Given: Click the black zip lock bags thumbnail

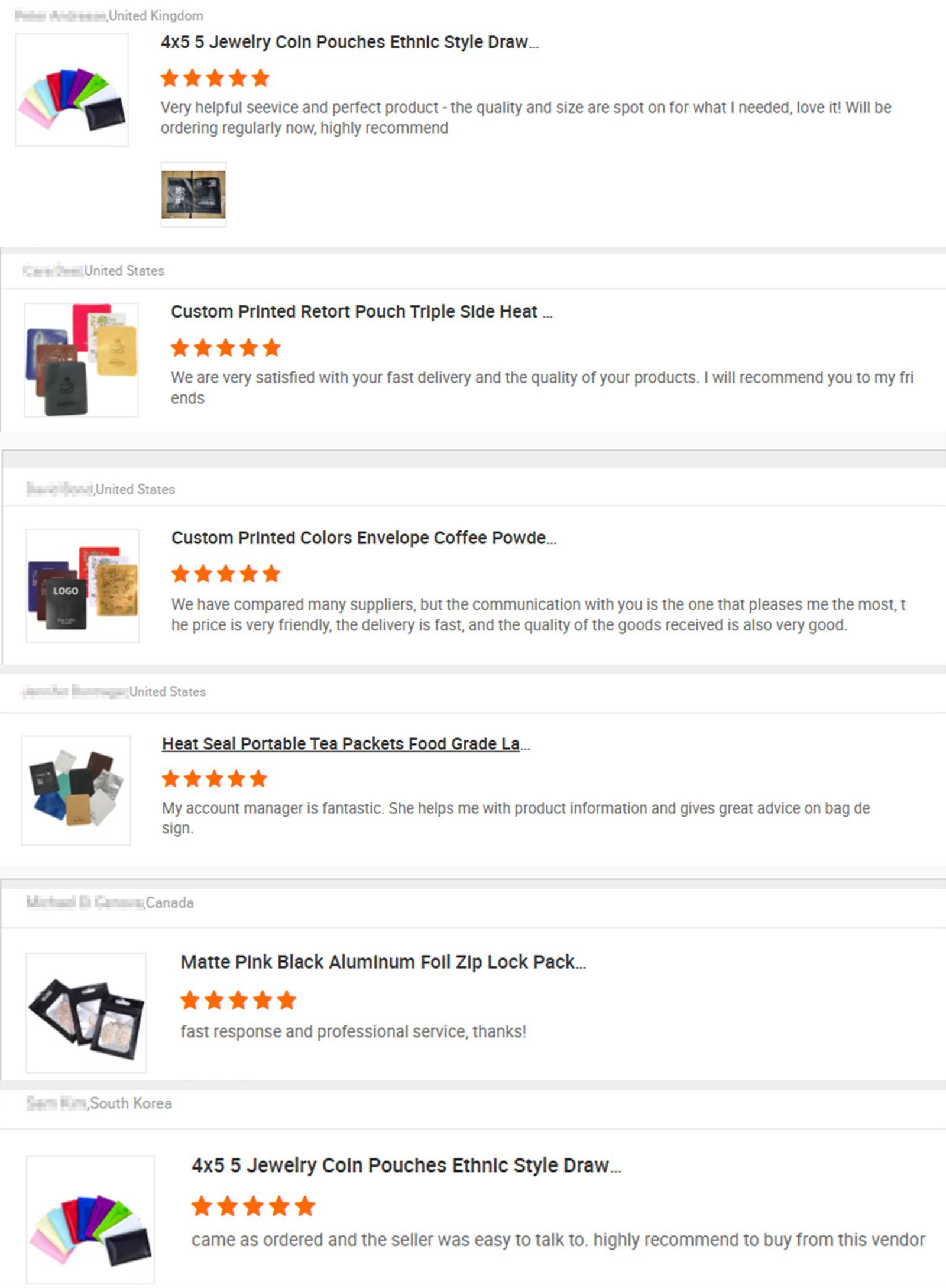Looking at the screenshot, I should click(86, 1013).
